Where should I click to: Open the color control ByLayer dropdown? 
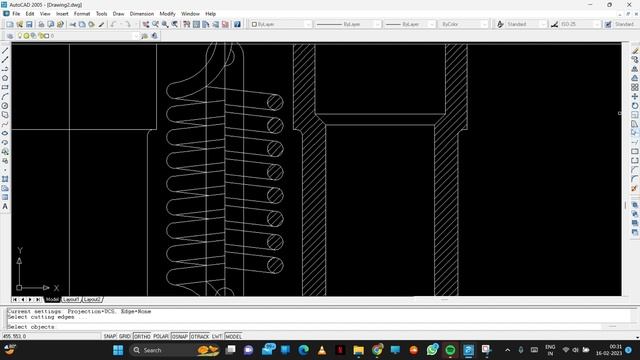281,24
